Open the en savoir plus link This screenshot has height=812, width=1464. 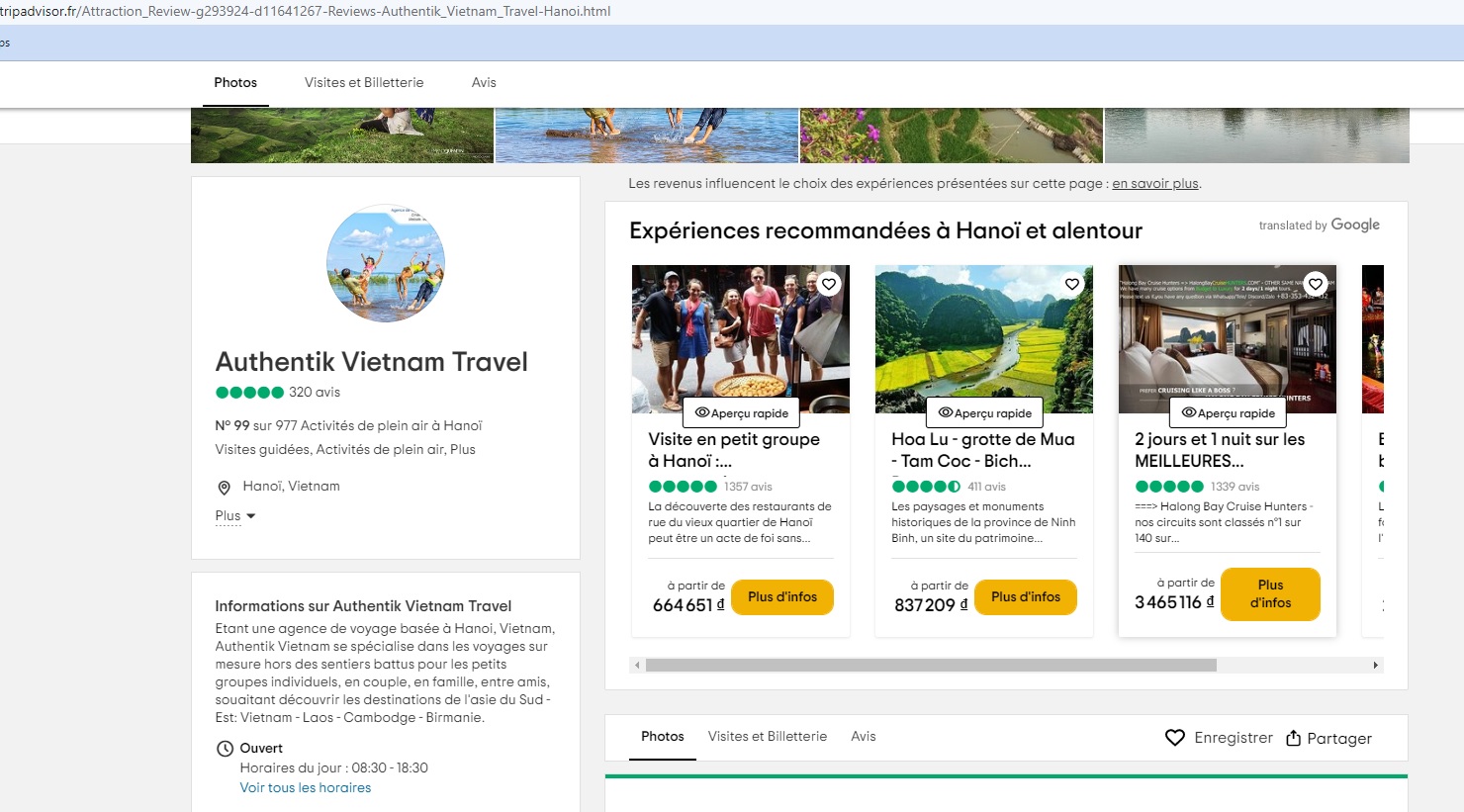pyautogui.click(x=1154, y=184)
